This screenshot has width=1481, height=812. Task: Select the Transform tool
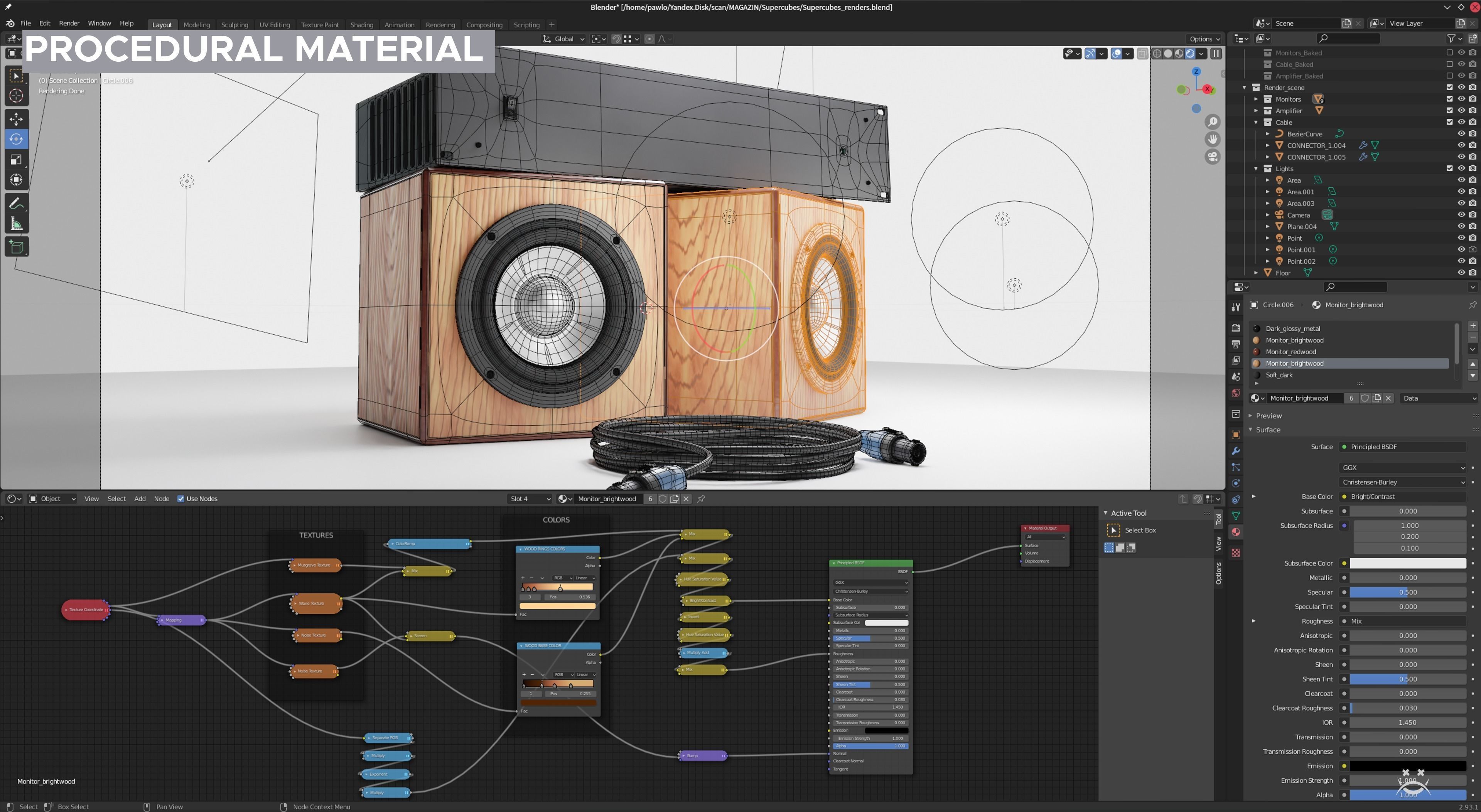click(x=16, y=180)
